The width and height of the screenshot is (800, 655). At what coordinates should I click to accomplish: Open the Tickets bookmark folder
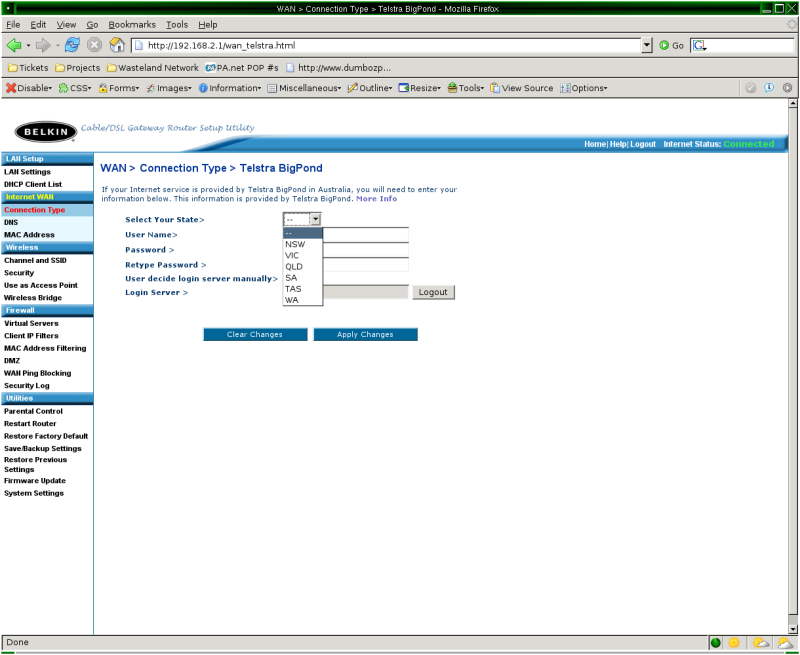28,67
